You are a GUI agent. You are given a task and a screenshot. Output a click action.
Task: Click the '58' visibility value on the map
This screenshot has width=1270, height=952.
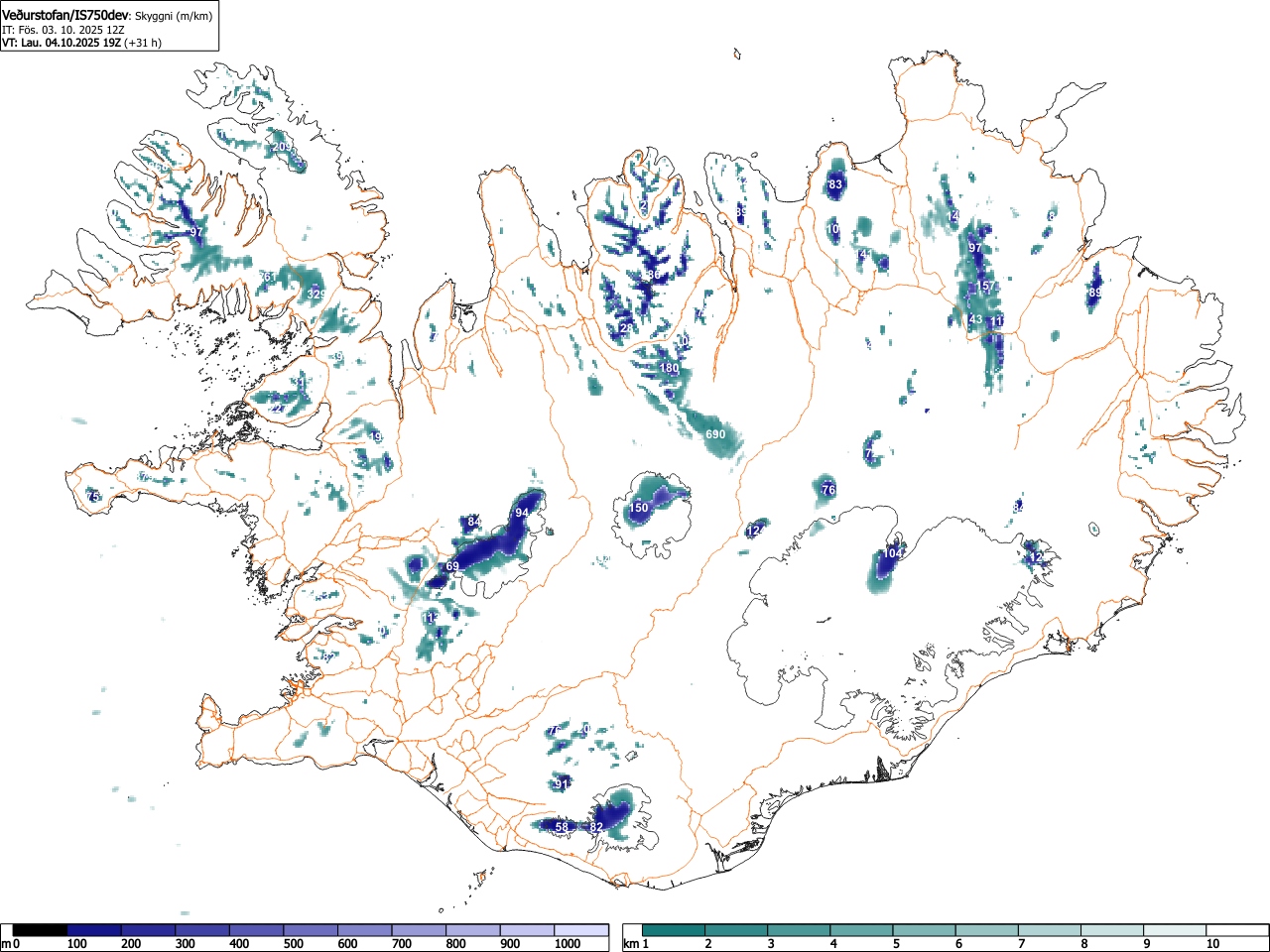click(562, 827)
